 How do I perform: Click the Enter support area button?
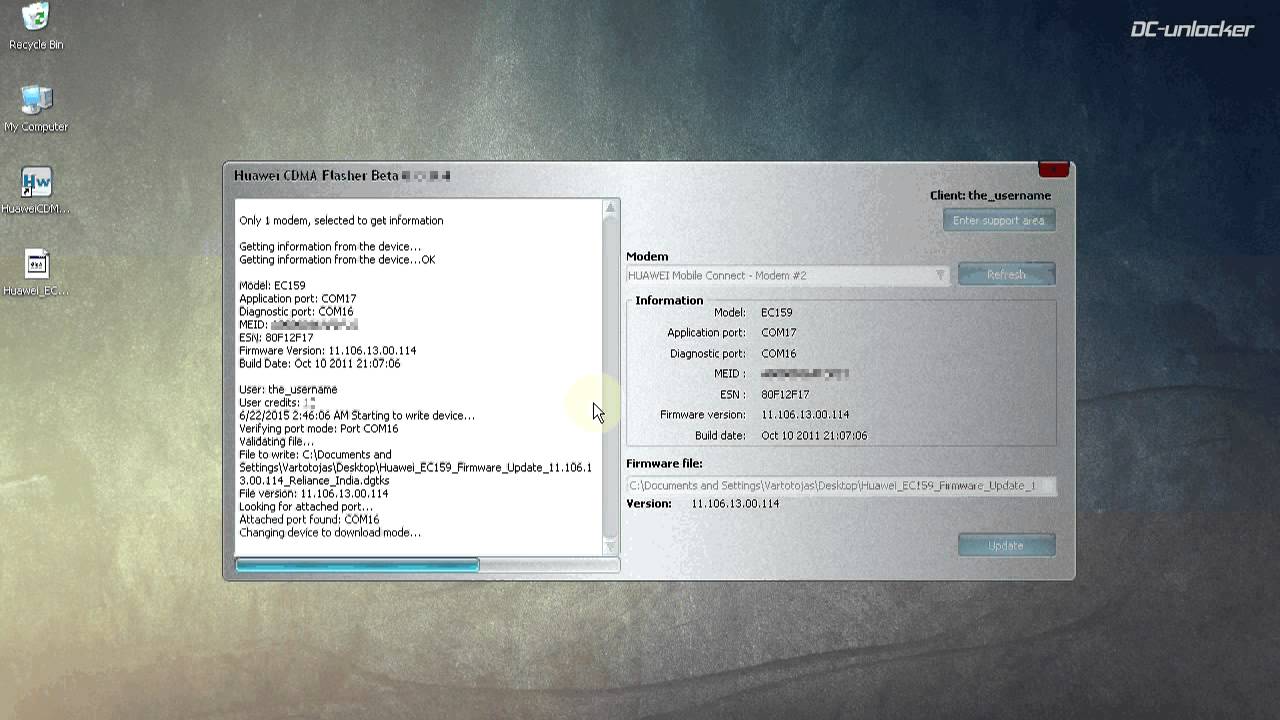(x=998, y=220)
